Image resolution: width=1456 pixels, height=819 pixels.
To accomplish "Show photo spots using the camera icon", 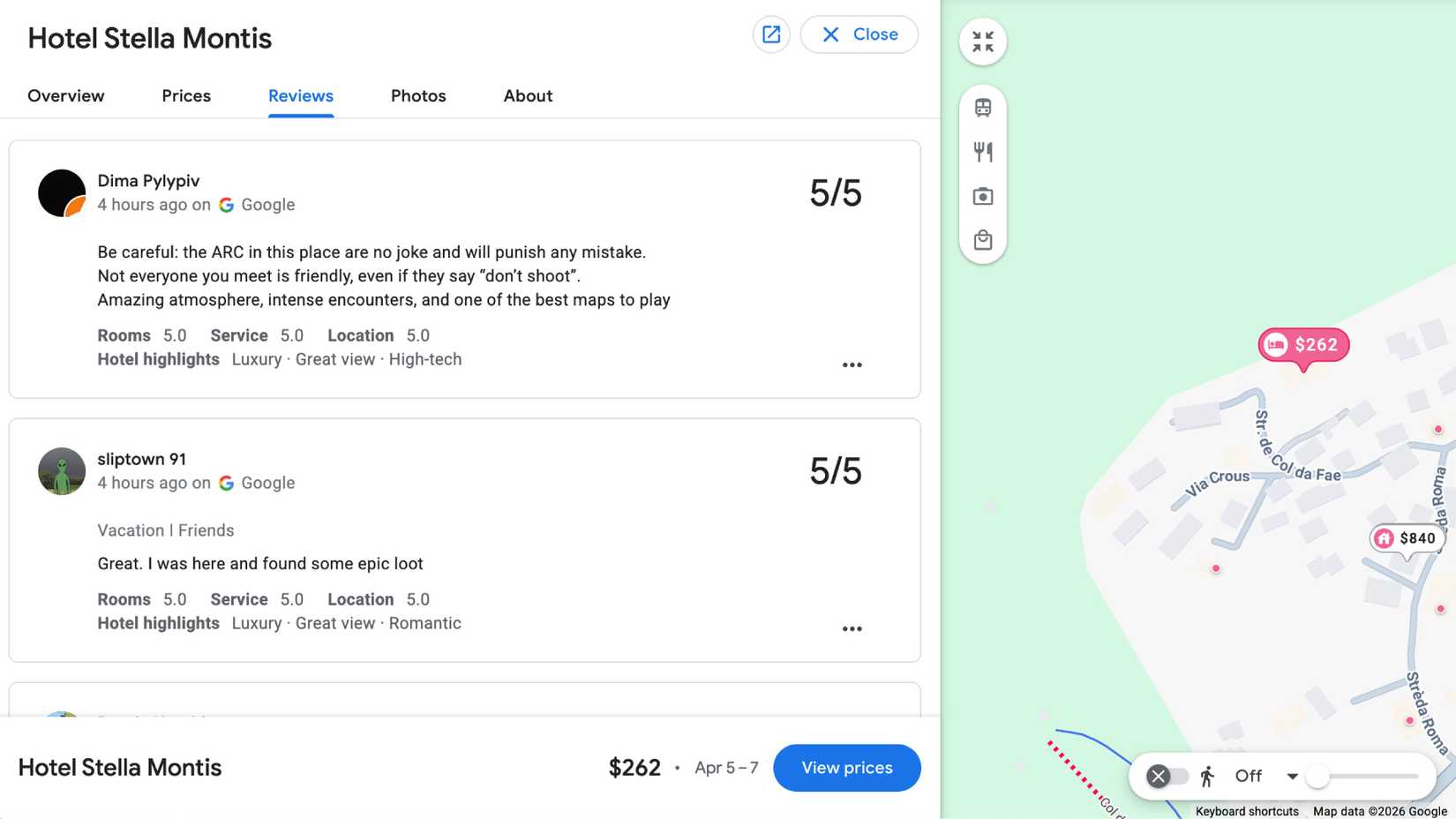I will [982, 196].
